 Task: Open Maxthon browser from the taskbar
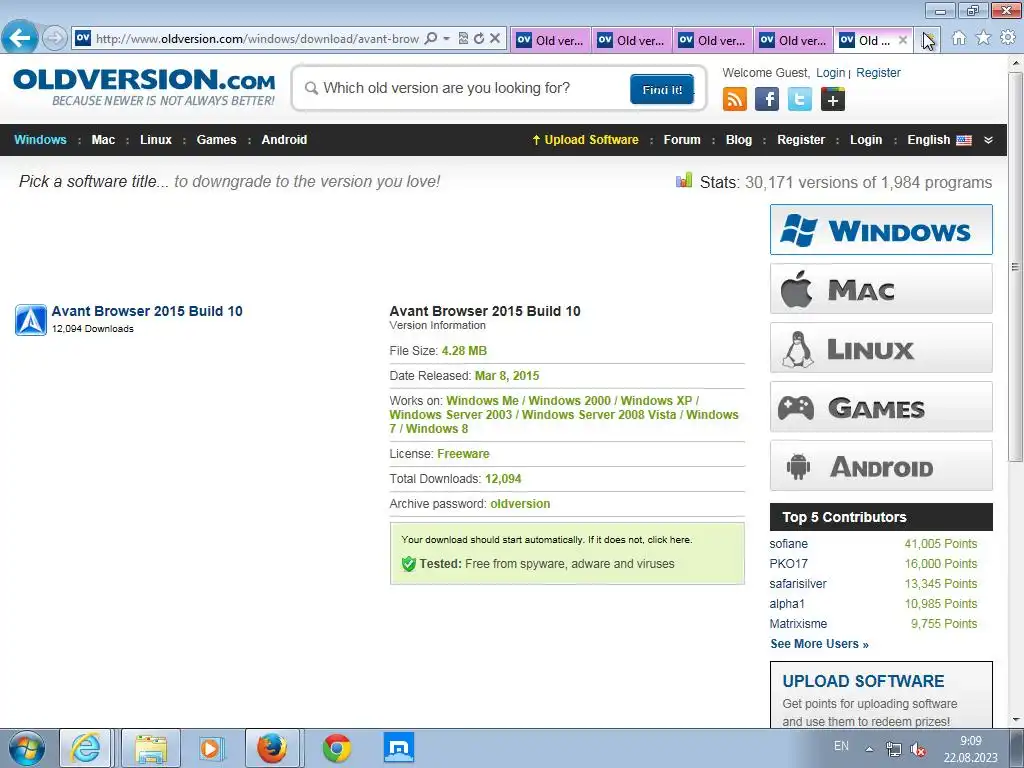point(398,748)
